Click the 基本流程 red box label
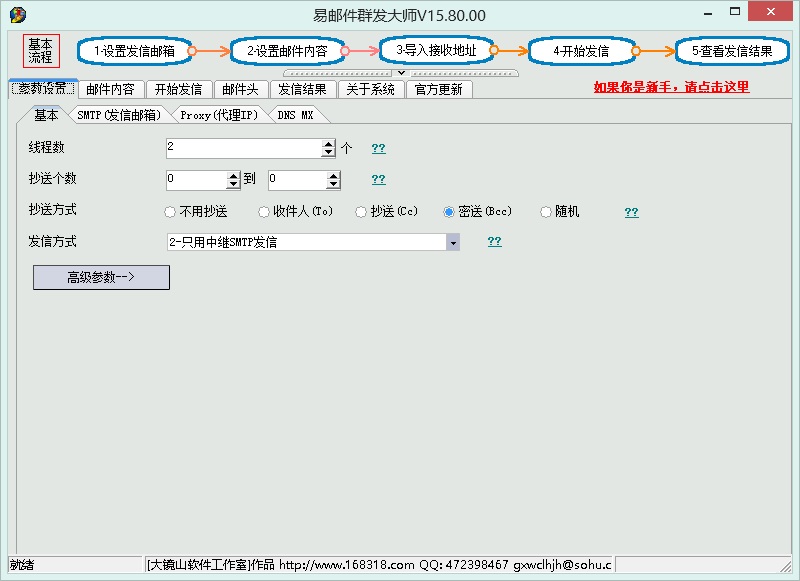This screenshot has height=581, width=800. click(40, 51)
